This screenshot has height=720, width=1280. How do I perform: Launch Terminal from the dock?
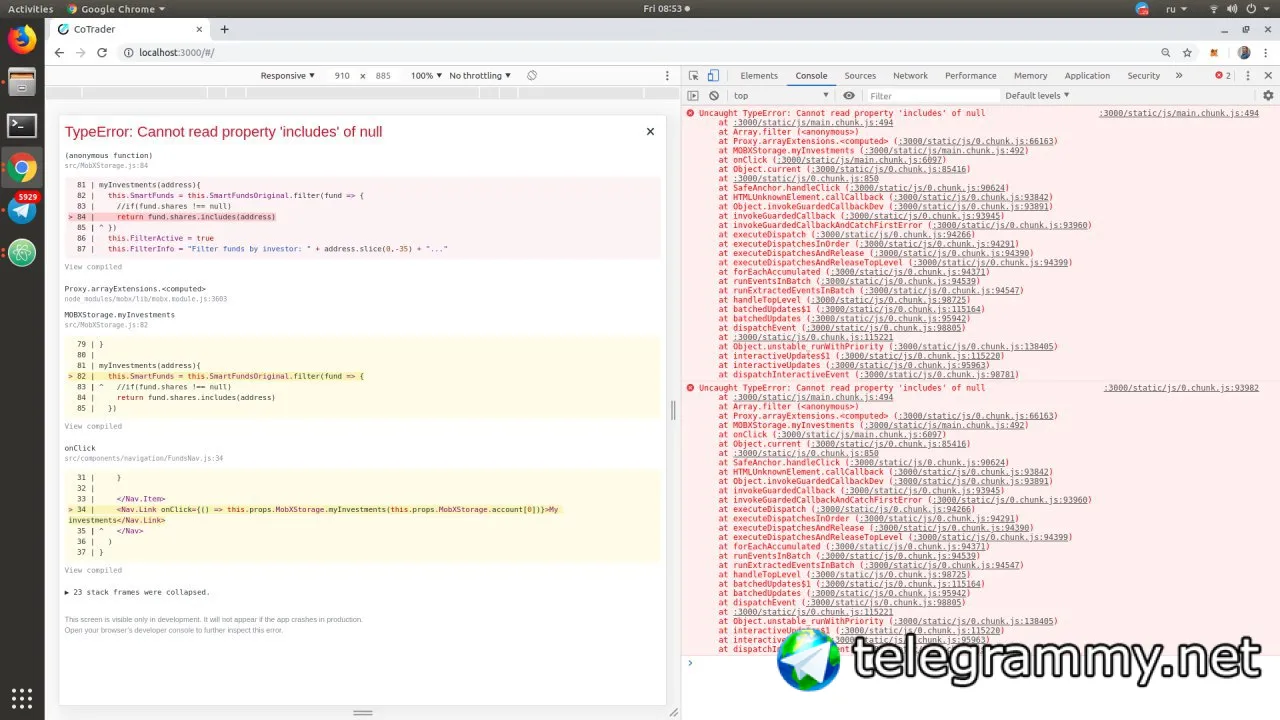point(22,125)
